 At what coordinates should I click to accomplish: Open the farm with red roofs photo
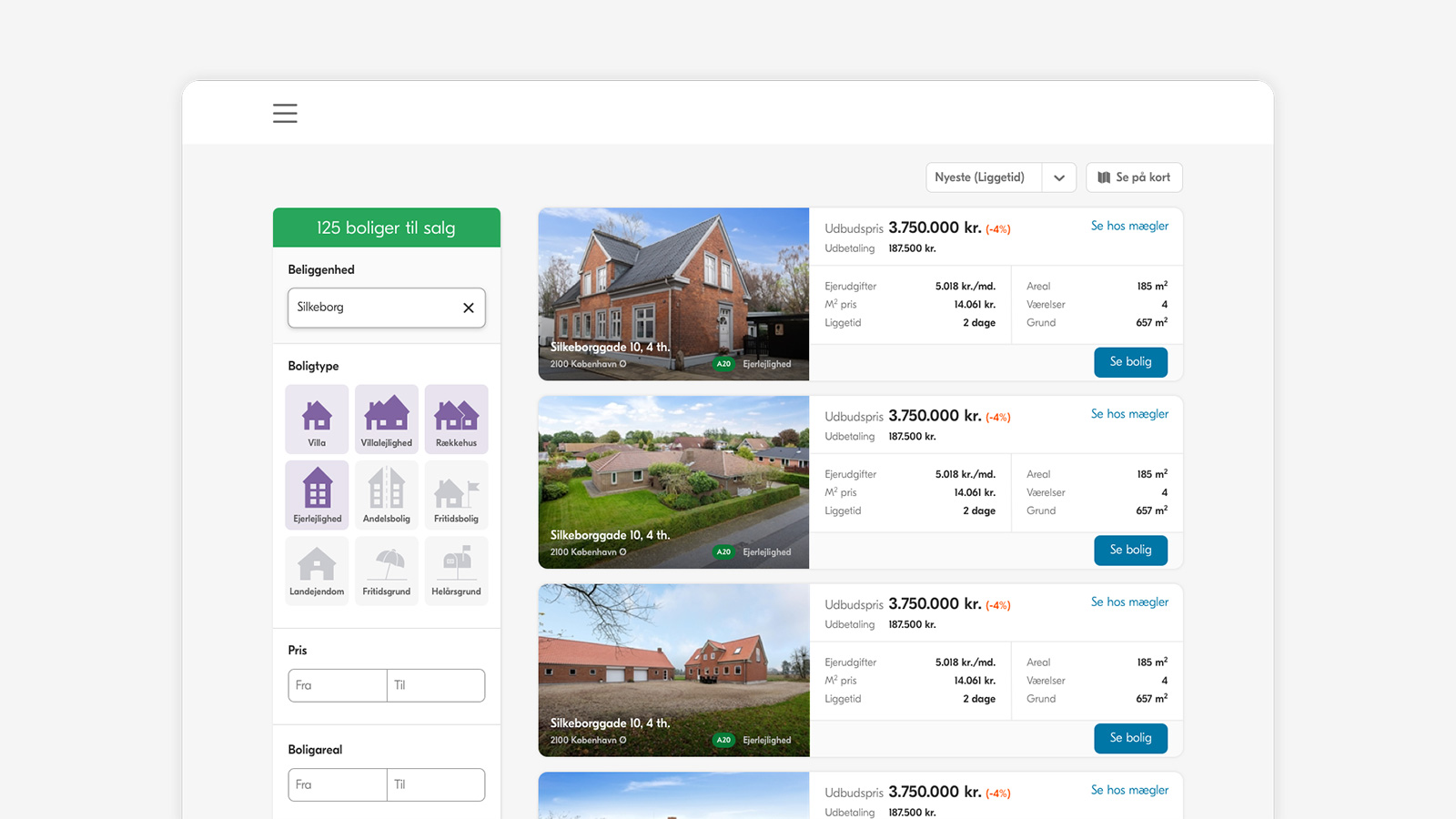(673, 671)
